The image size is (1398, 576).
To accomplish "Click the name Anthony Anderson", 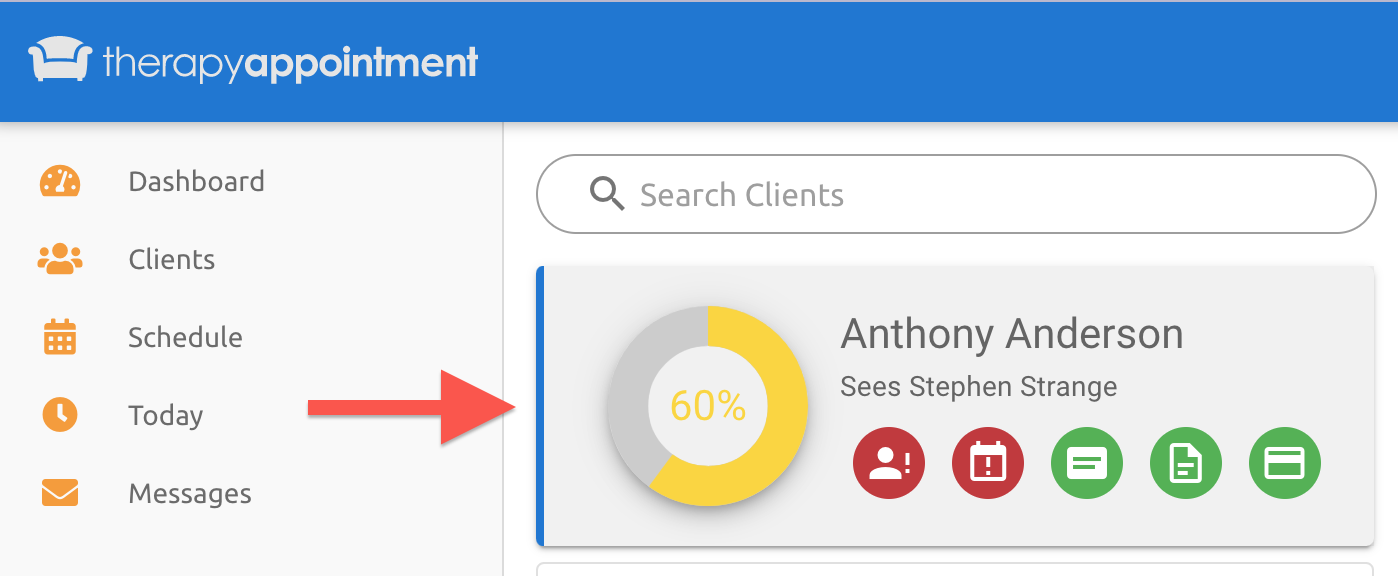I will click(x=1012, y=333).
